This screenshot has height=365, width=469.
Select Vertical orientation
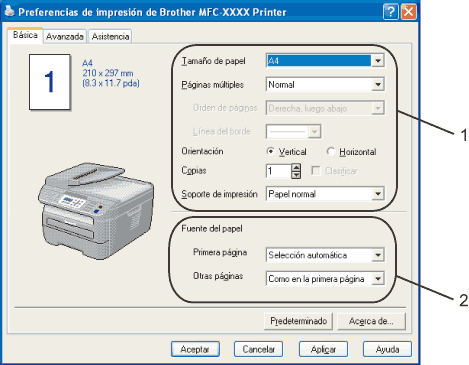tap(271, 152)
